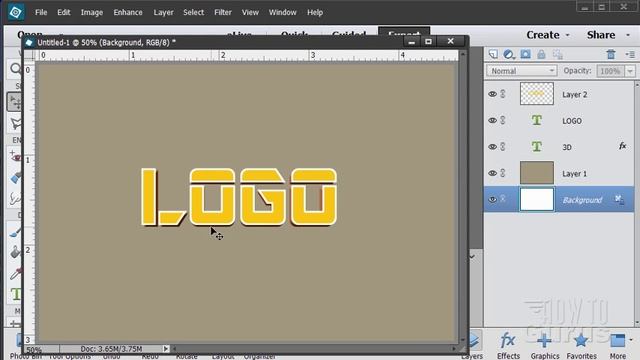Click the document horizontal scrollbar
The height and width of the screenshot is (360, 640).
click(x=313, y=349)
